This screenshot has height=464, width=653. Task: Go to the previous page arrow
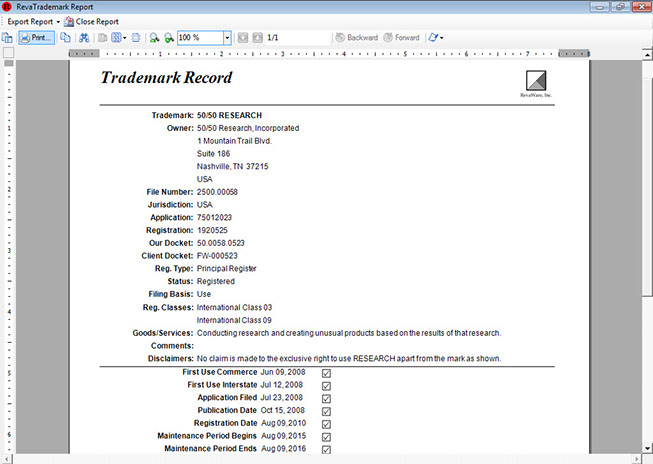241,38
